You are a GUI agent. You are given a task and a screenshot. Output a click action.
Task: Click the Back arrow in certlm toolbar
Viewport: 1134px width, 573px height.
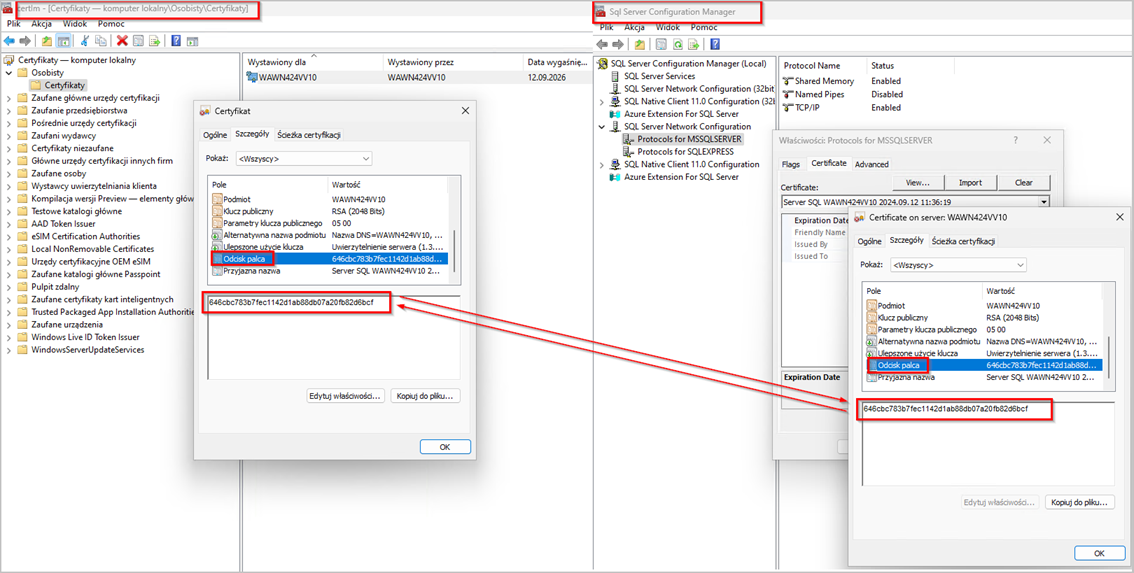click(x=9, y=41)
